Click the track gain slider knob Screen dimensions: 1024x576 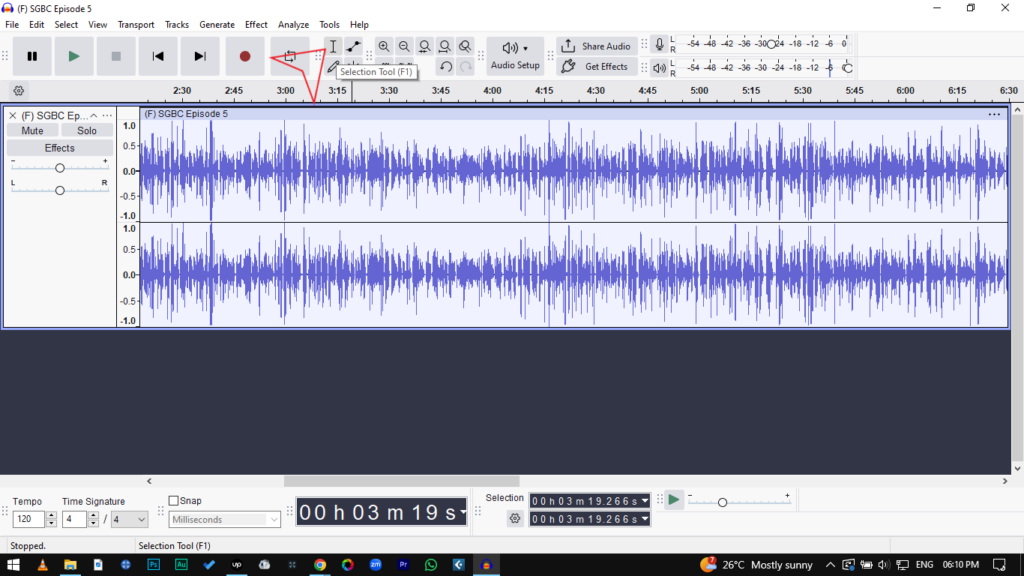point(60,168)
